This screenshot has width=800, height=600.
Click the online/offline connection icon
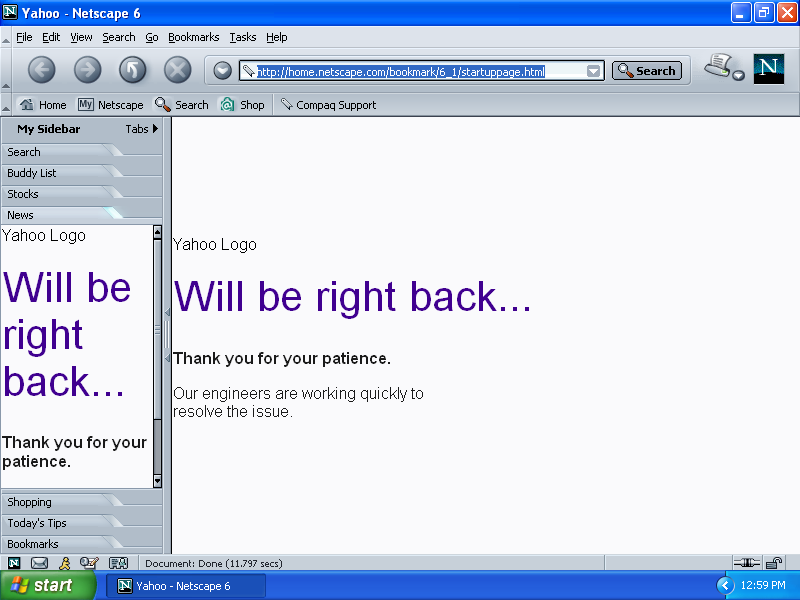coord(746,563)
